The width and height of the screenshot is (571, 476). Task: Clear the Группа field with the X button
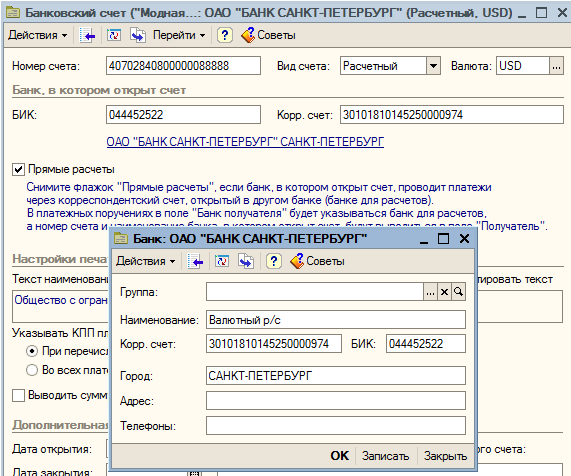click(444, 292)
